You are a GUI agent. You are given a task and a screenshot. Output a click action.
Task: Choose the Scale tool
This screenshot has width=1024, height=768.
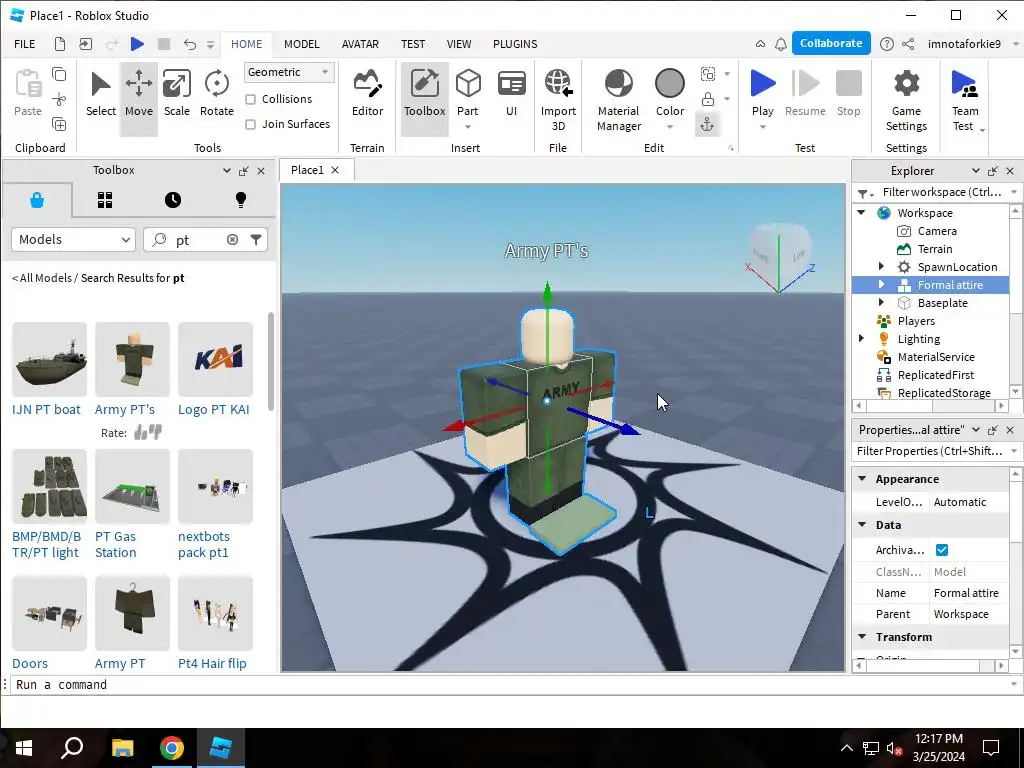tap(176, 95)
